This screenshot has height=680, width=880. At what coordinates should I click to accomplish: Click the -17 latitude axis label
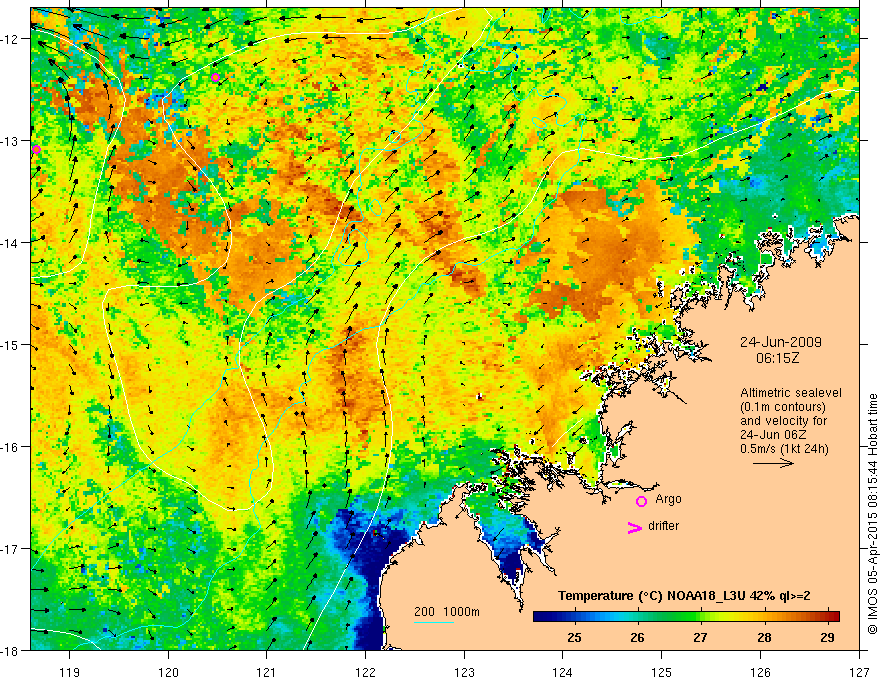pyautogui.click(x=12, y=549)
